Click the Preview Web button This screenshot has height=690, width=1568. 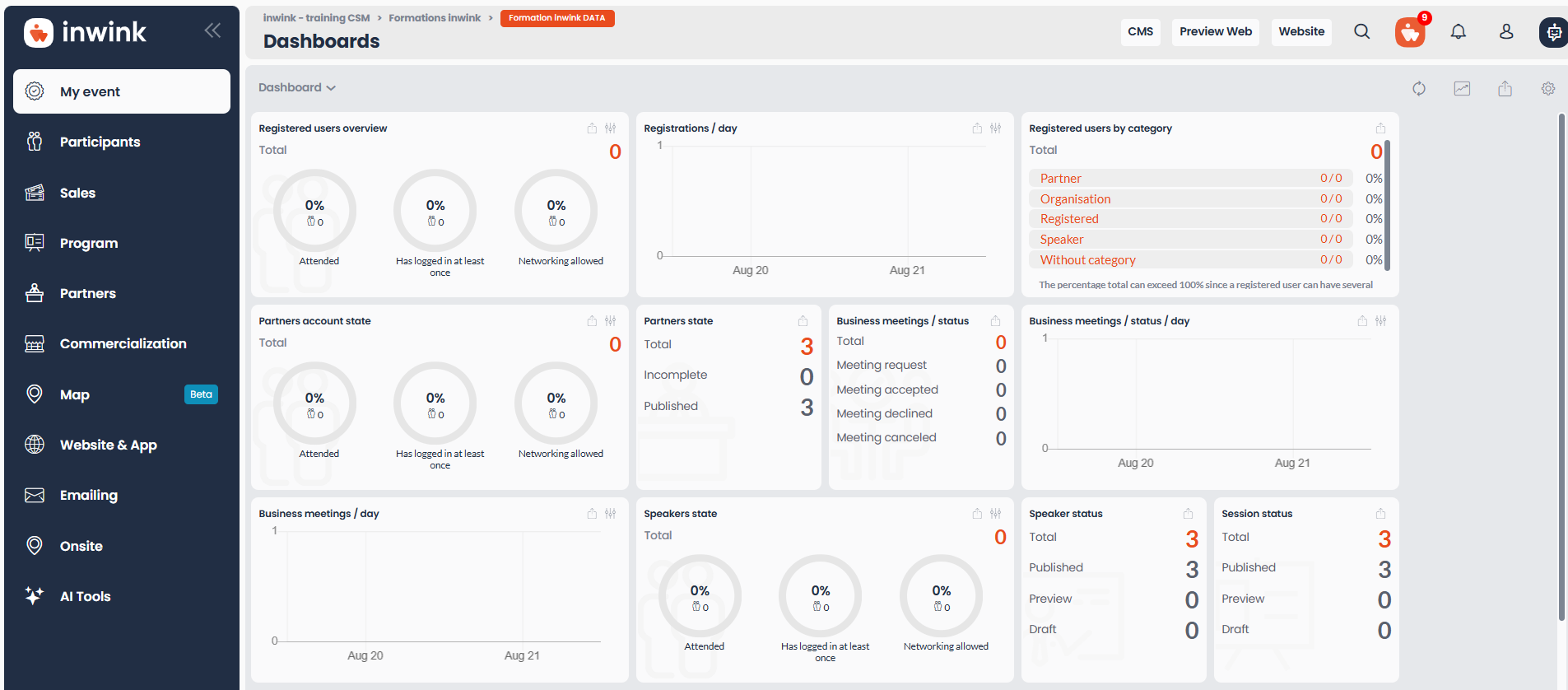(1216, 31)
